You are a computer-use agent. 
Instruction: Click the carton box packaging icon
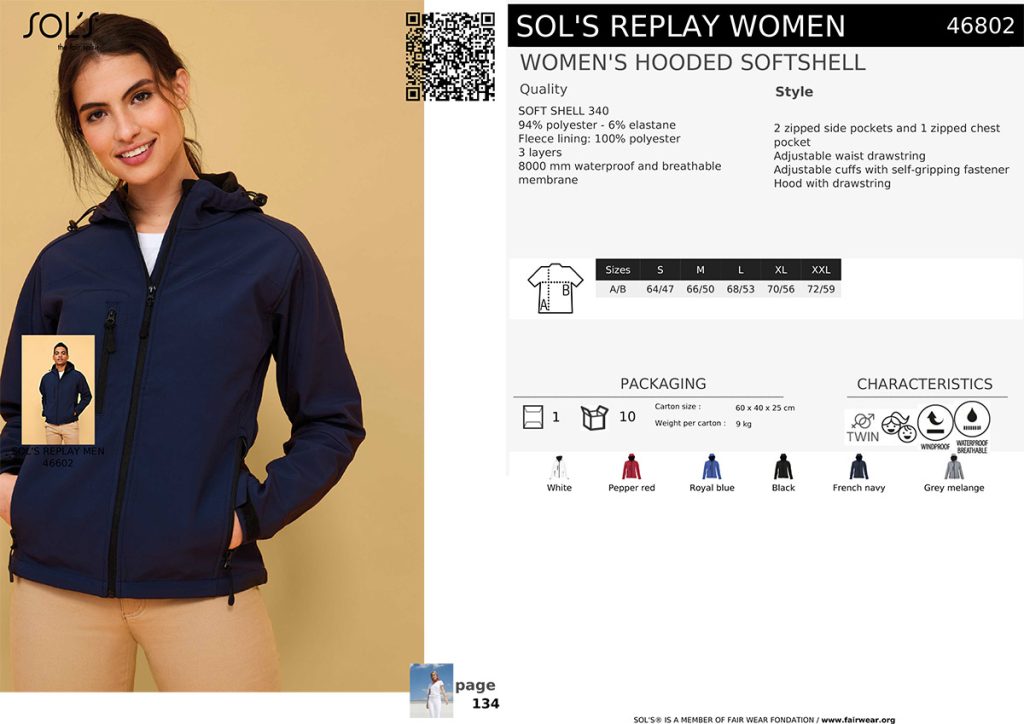coord(594,417)
